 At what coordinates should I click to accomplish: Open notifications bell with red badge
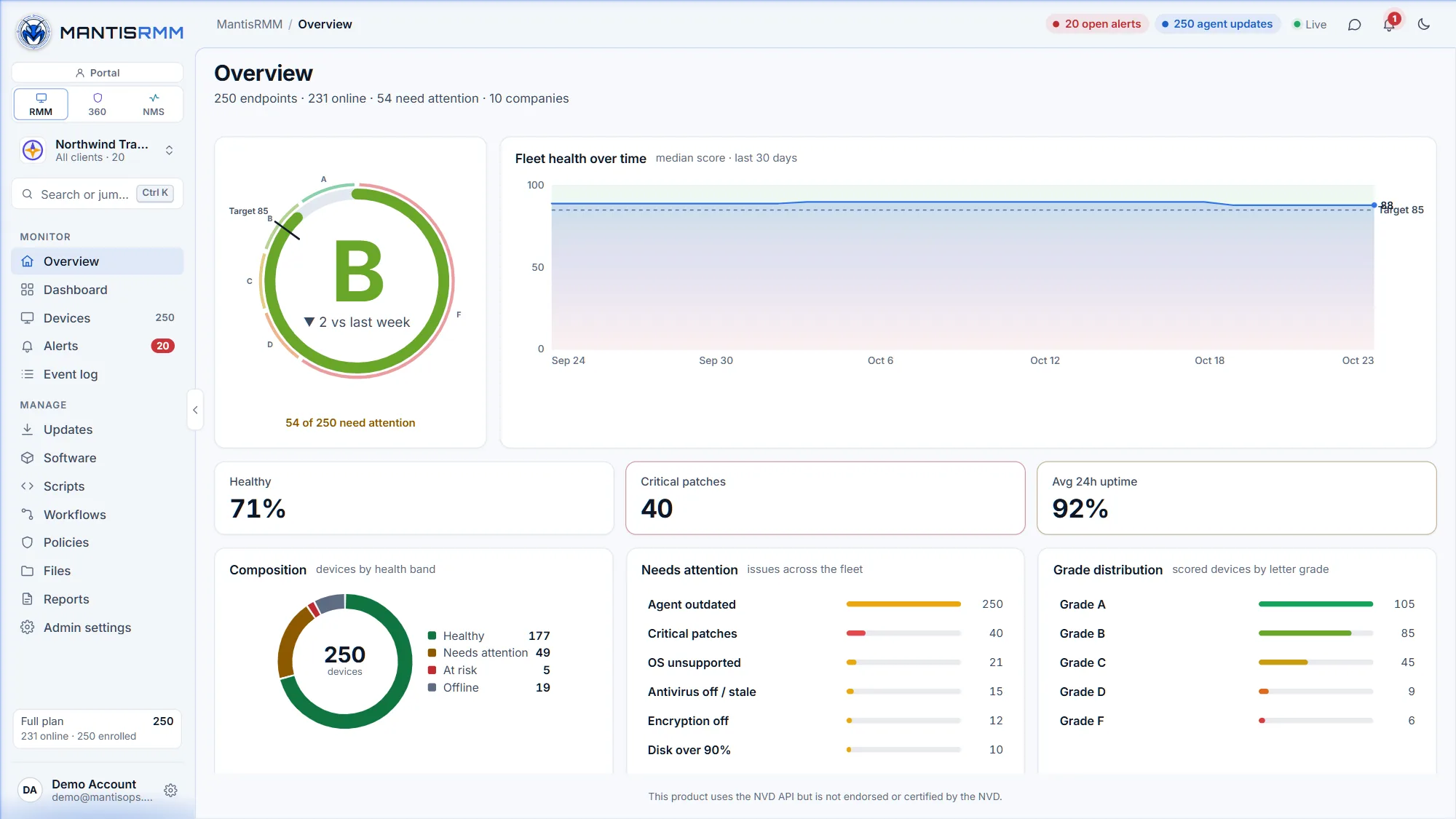click(1390, 24)
